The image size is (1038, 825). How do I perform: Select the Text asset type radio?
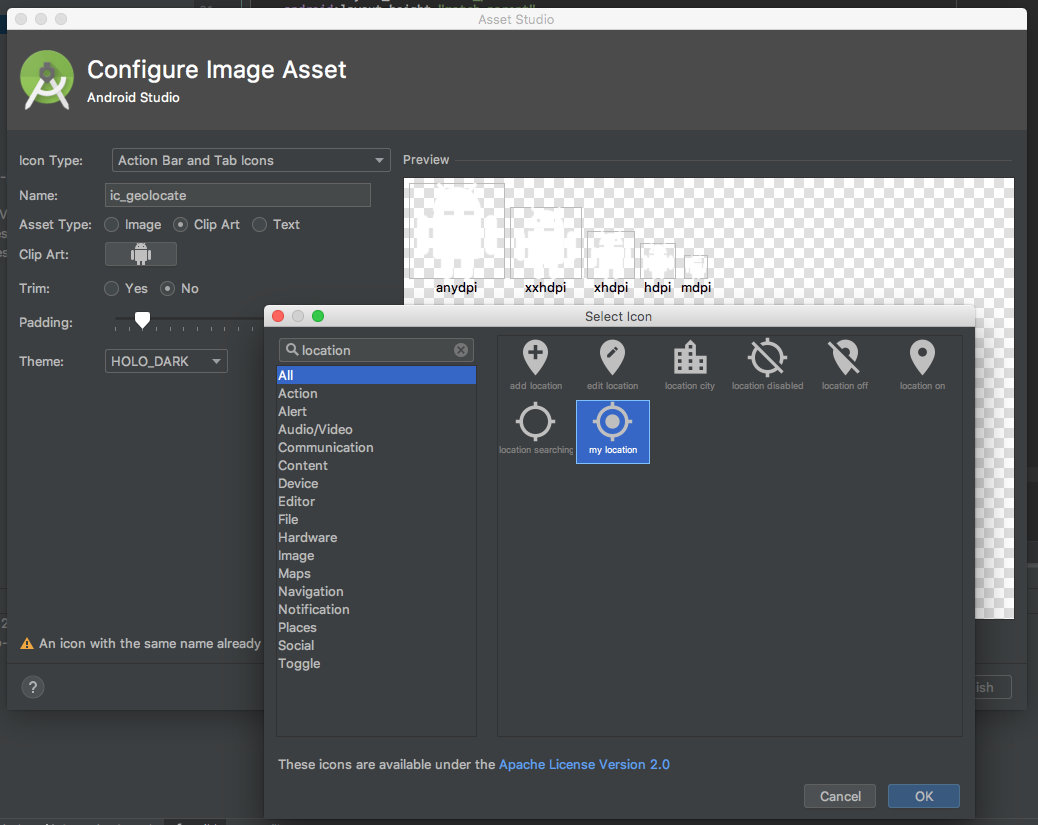point(260,225)
